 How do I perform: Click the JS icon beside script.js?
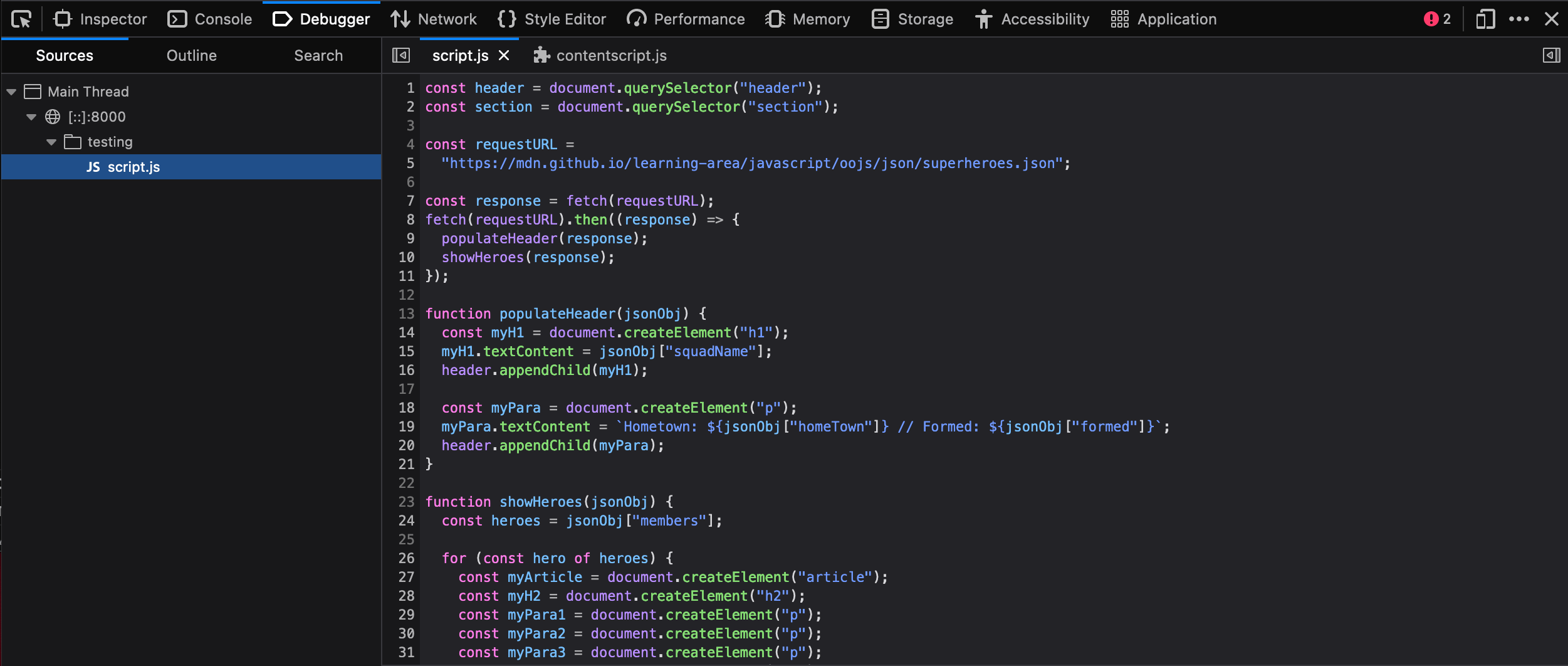[93, 167]
